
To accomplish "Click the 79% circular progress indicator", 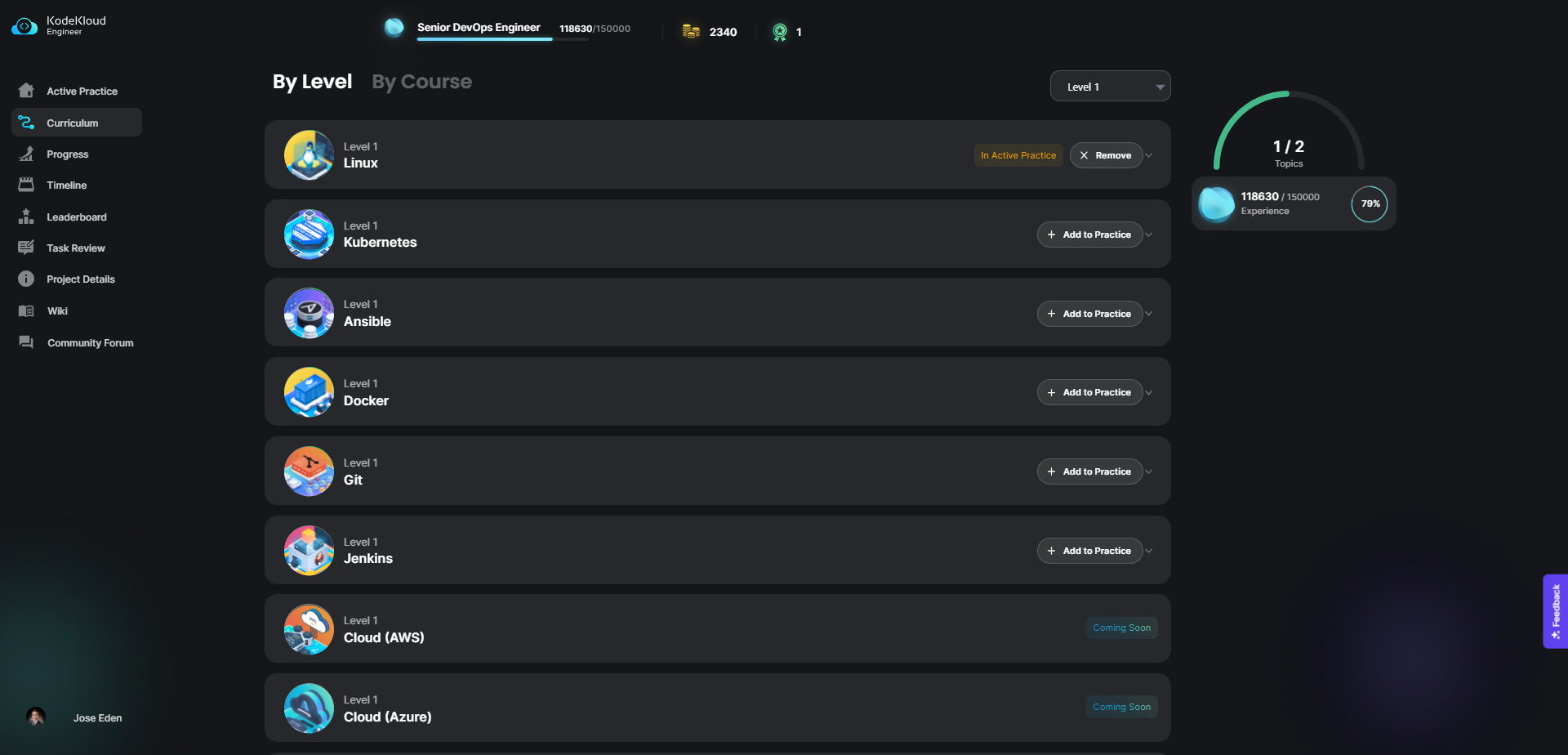I will [x=1370, y=203].
